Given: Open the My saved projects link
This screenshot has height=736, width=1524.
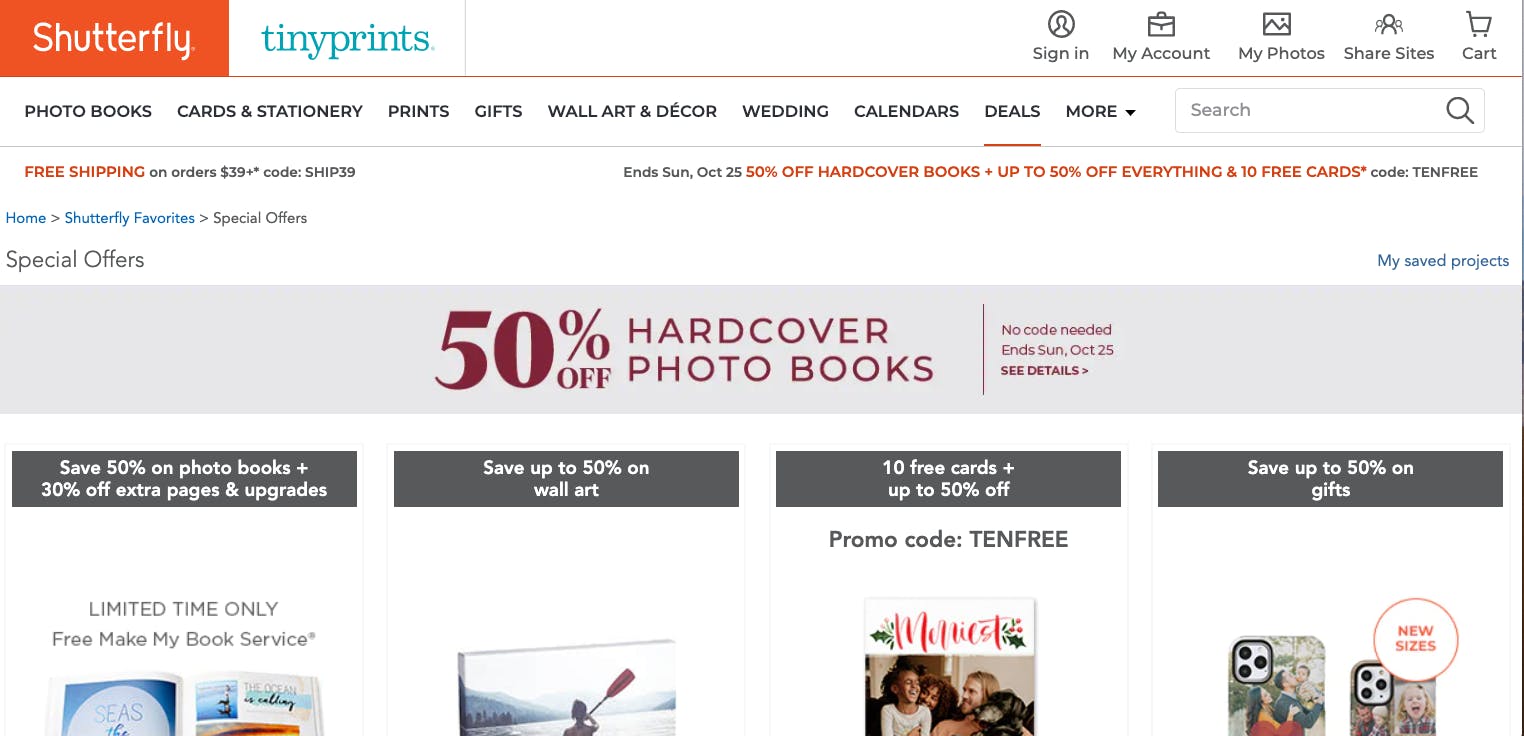Looking at the screenshot, I should [x=1443, y=261].
